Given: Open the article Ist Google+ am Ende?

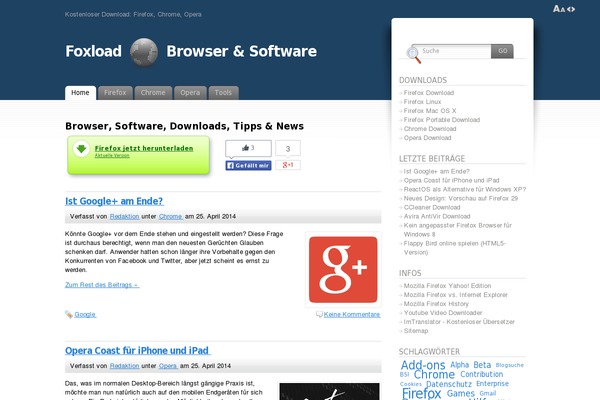Looking at the screenshot, I should (114, 201).
